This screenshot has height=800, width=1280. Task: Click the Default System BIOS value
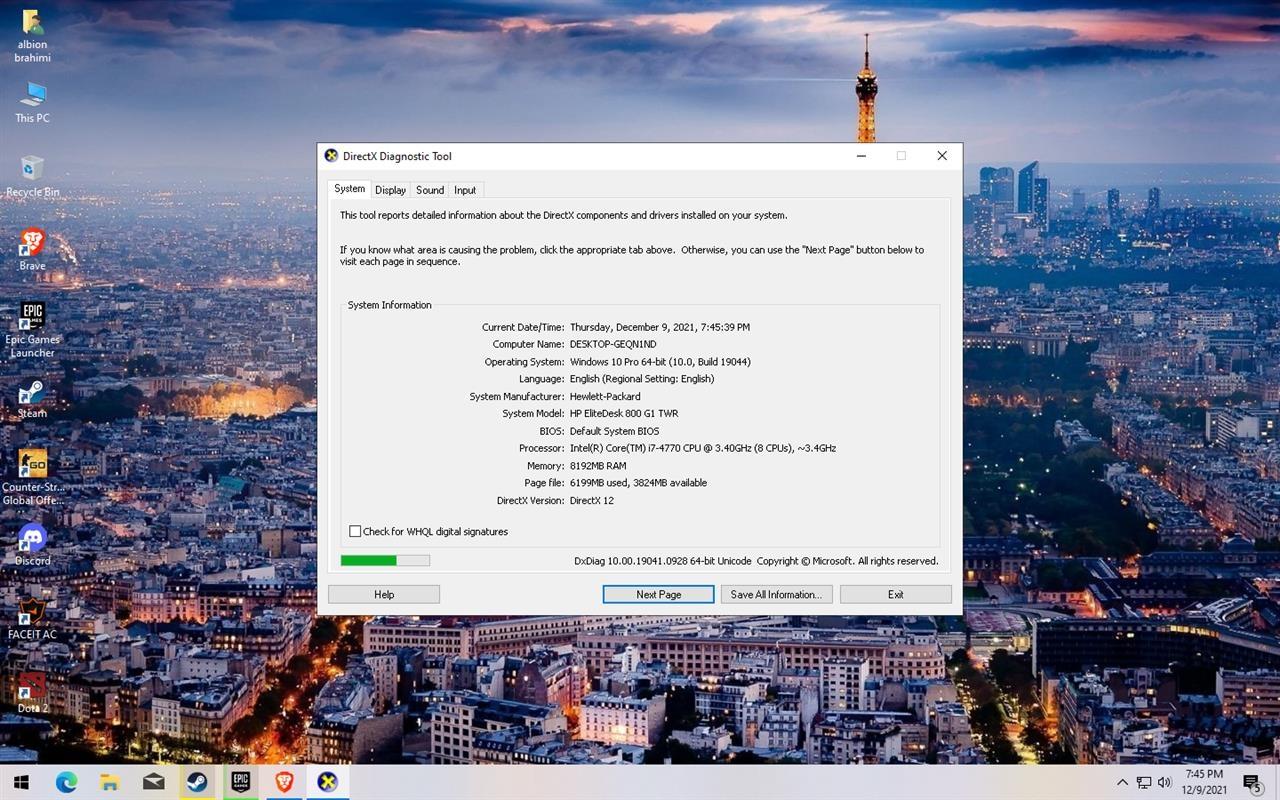click(x=614, y=431)
